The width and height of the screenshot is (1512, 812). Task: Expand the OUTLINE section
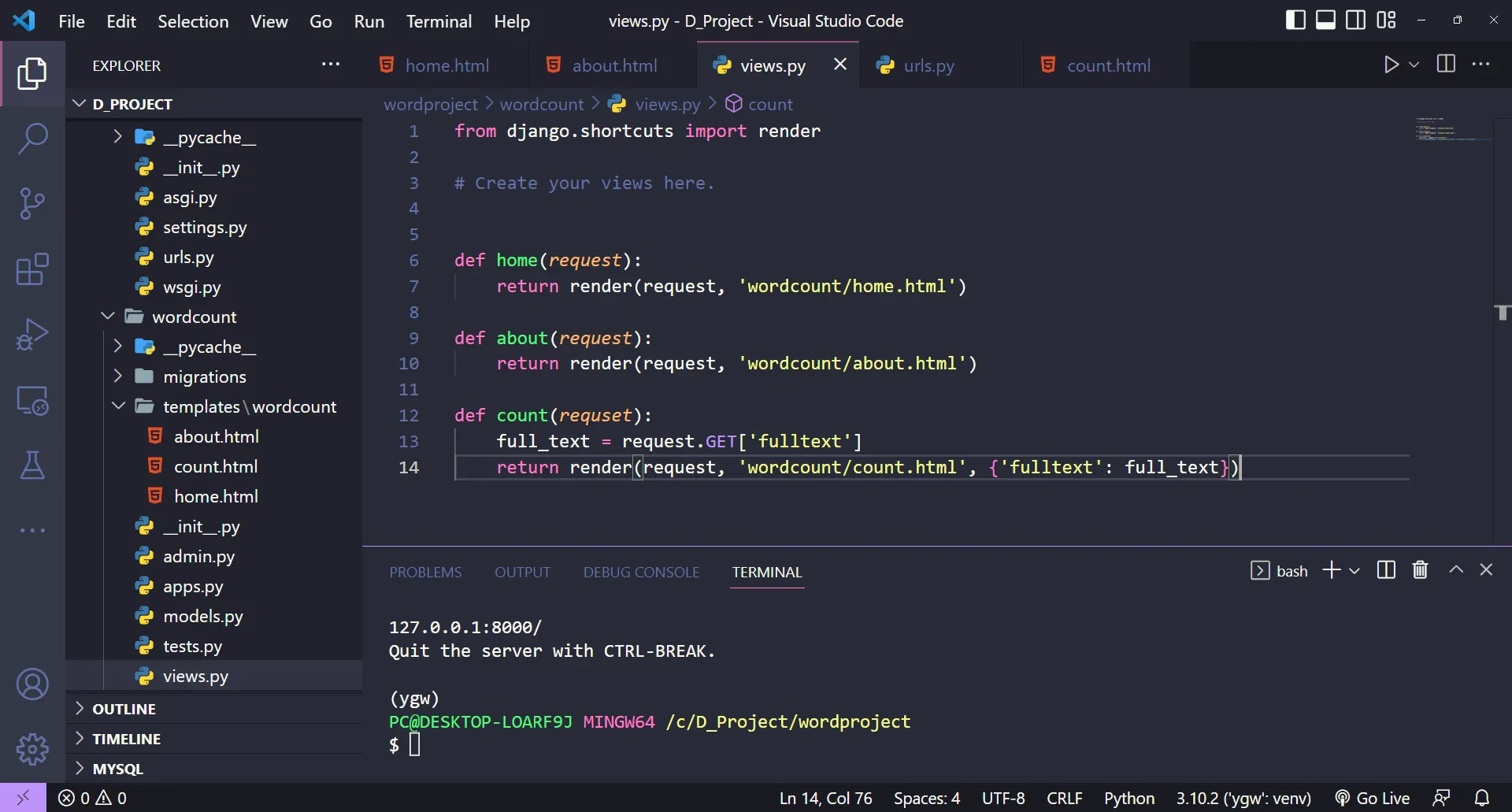(x=124, y=709)
